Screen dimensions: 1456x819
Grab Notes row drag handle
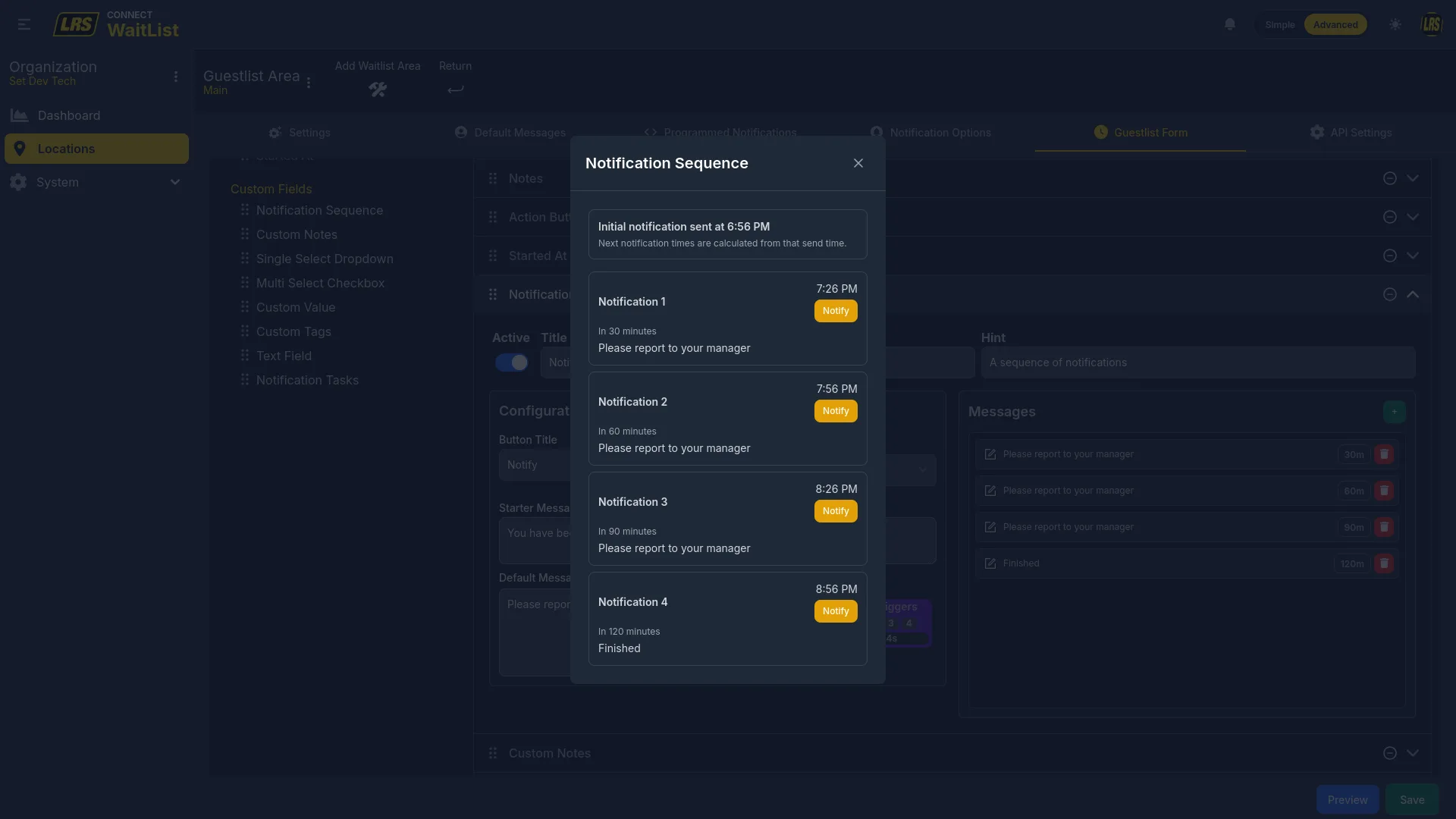pyautogui.click(x=493, y=178)
